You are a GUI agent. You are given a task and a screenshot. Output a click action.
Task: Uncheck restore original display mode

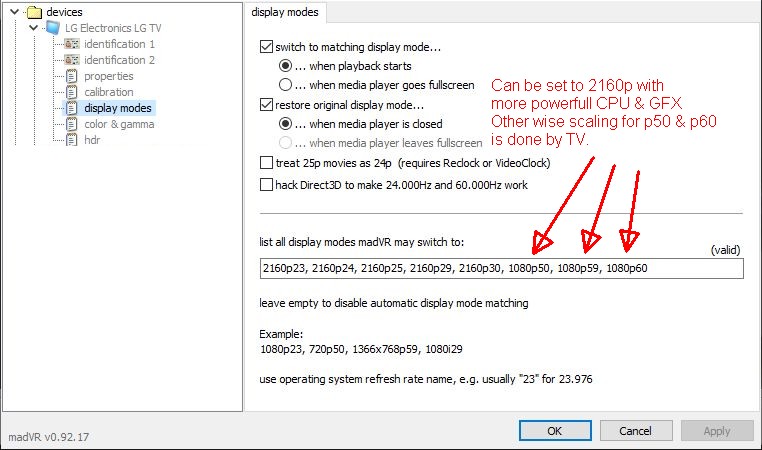(266, 104)
